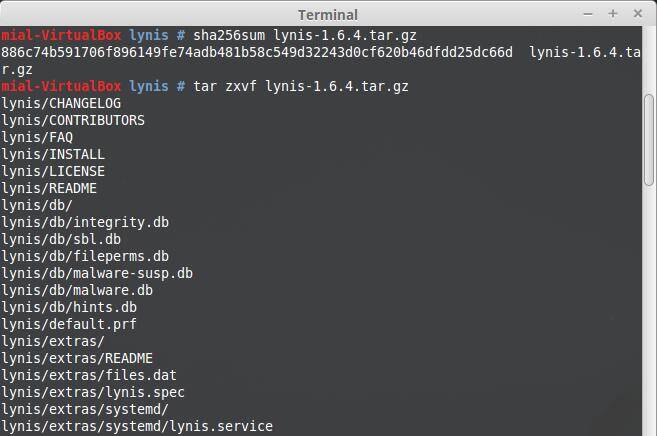Click the lynis/INSTALL output line

click(x=53, y=154)
